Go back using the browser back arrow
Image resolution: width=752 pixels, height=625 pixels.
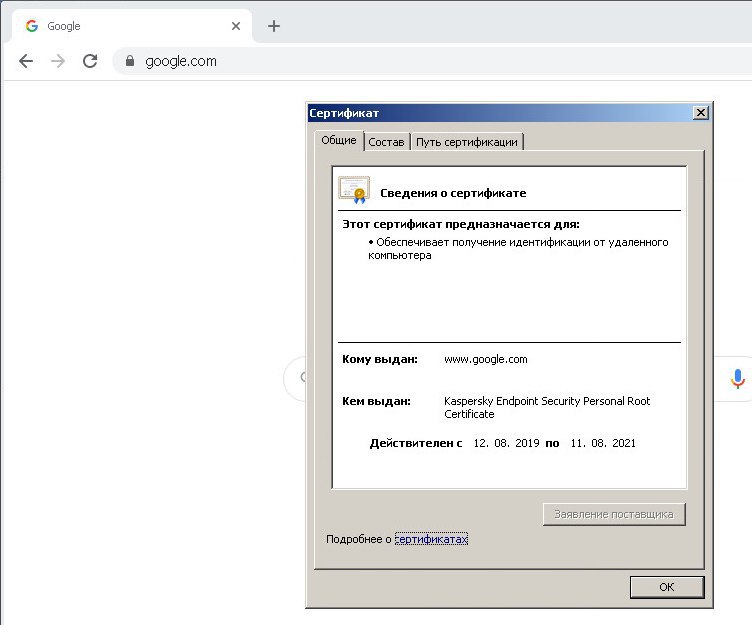click(26, 61)
